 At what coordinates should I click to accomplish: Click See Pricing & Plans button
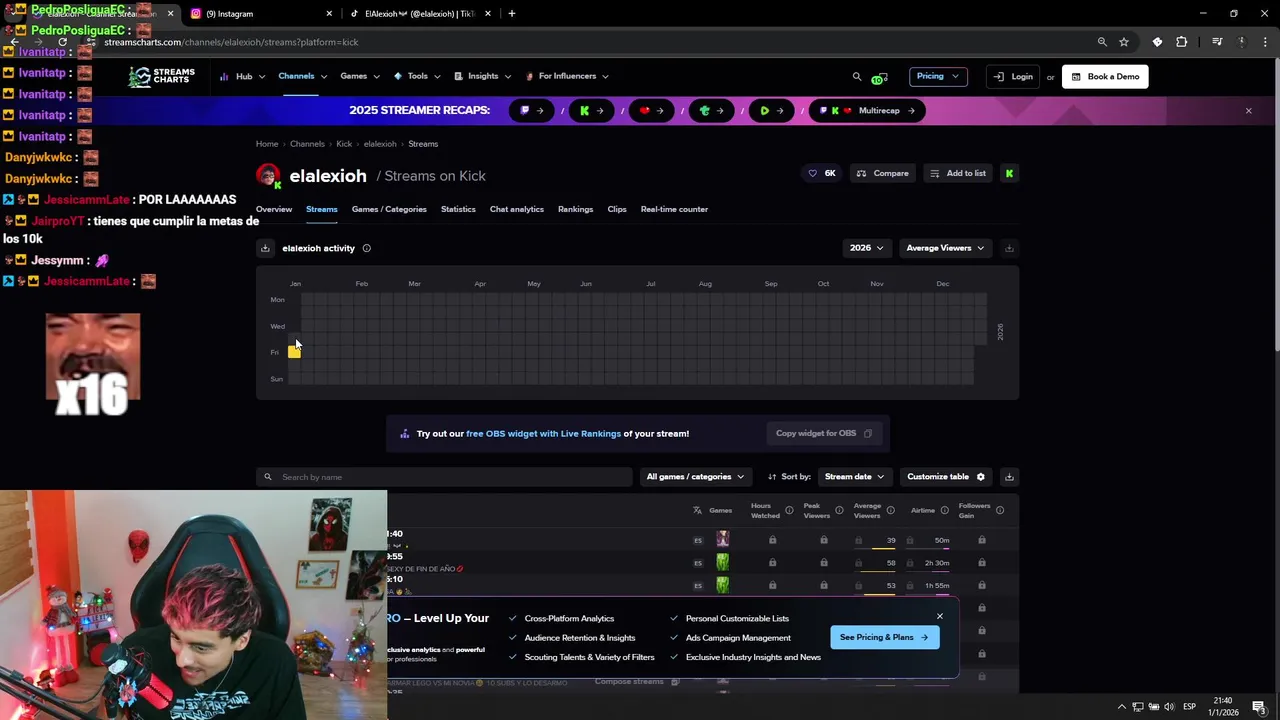[x=884, y=637]
